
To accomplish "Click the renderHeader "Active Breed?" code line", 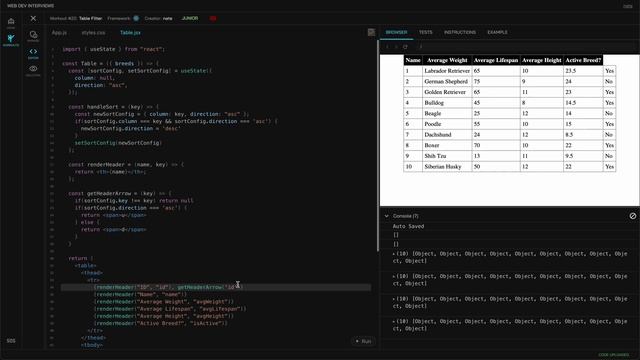I will point(160,323).
